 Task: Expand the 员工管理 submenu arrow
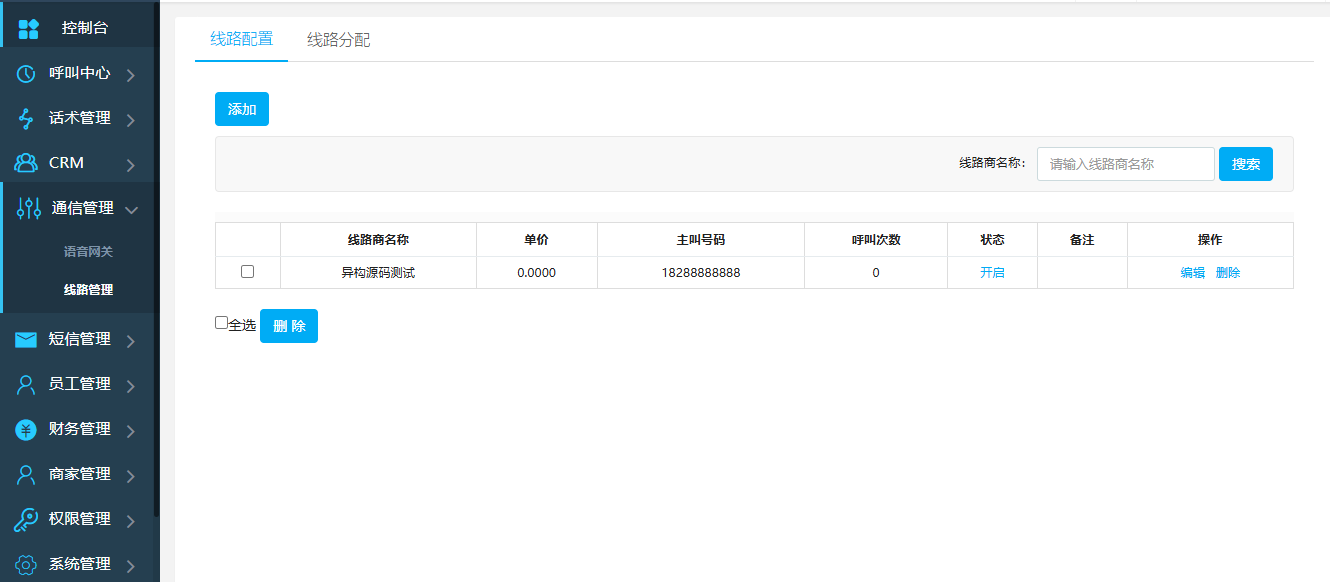tap(131, 386)
